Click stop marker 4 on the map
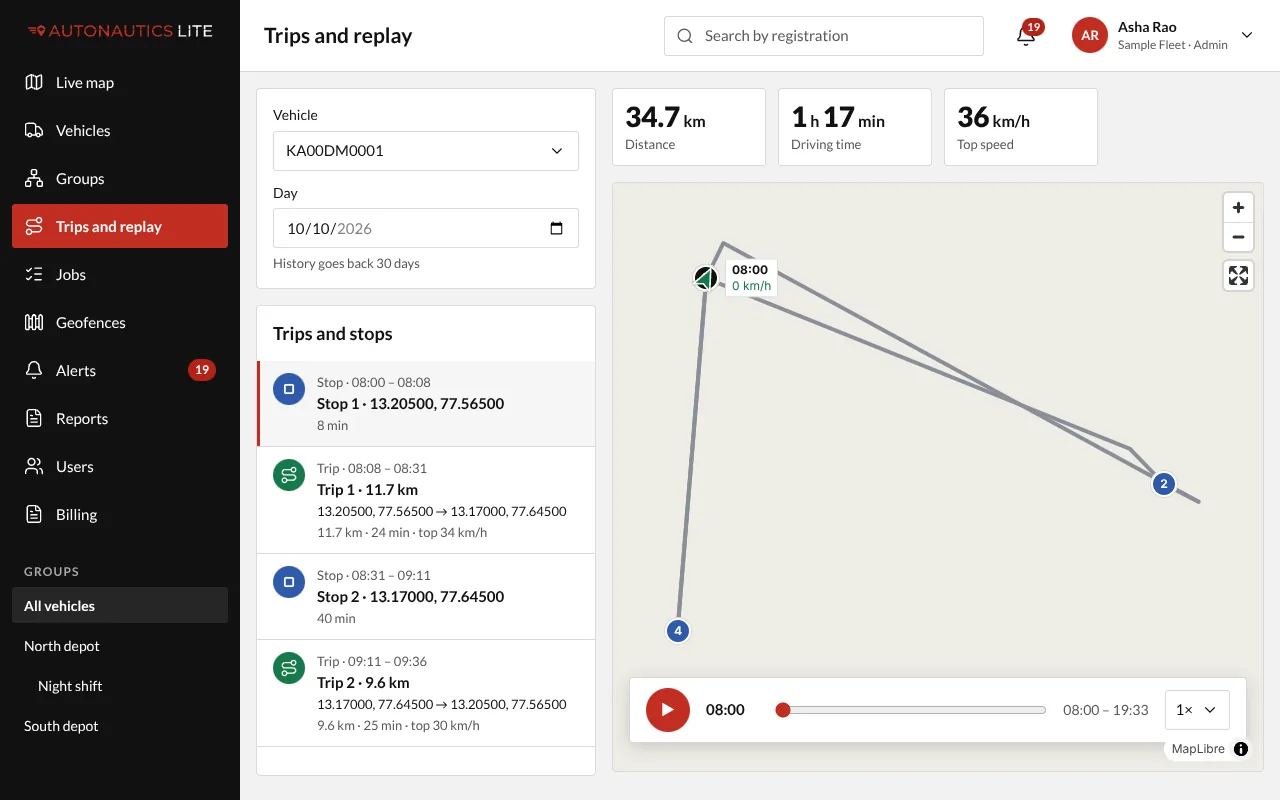1280x800 pixels. click(x=678, y=631)
